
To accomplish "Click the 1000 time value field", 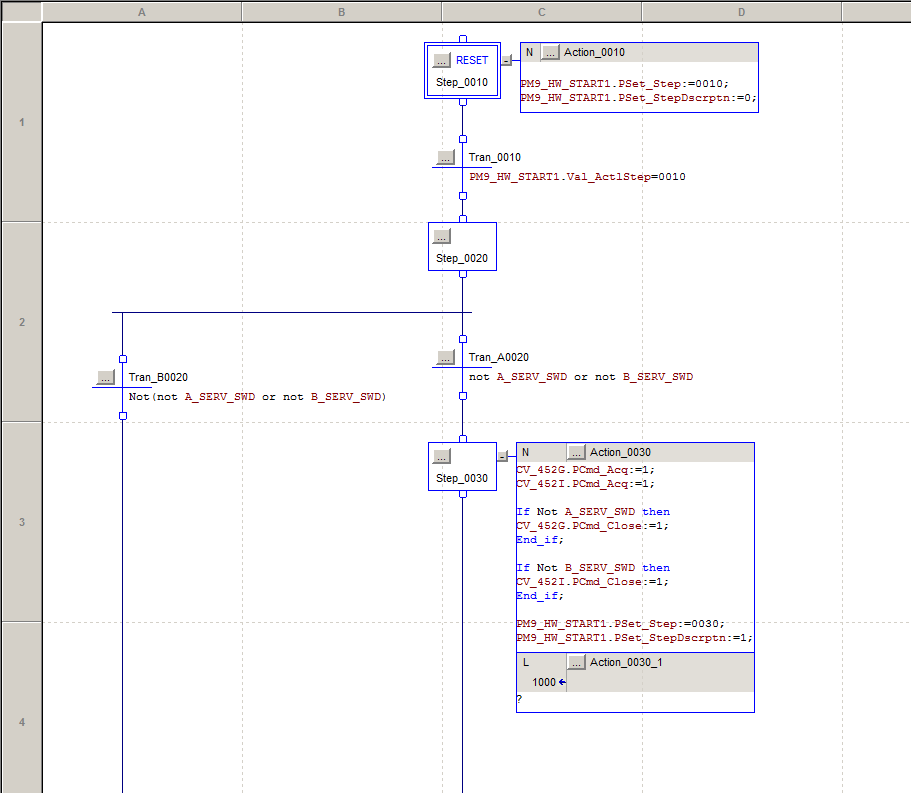I will (544, 682).
